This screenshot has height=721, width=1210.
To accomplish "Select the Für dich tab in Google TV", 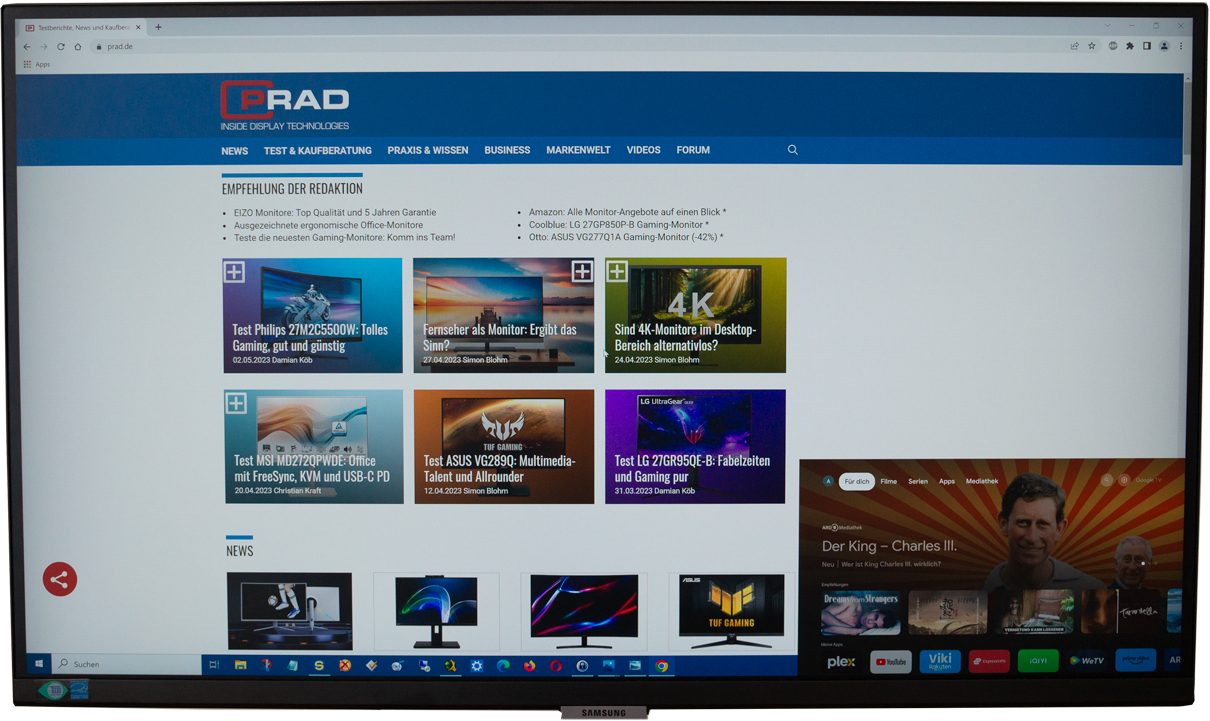I will [857, 481].
